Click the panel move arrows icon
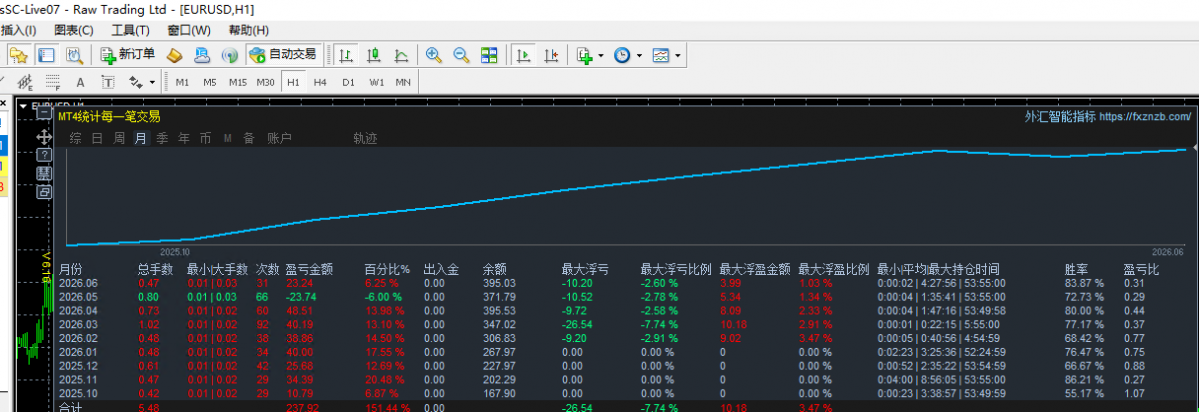Image resolution: width=1199 pixels, height=412 pixels. point(44,136)
